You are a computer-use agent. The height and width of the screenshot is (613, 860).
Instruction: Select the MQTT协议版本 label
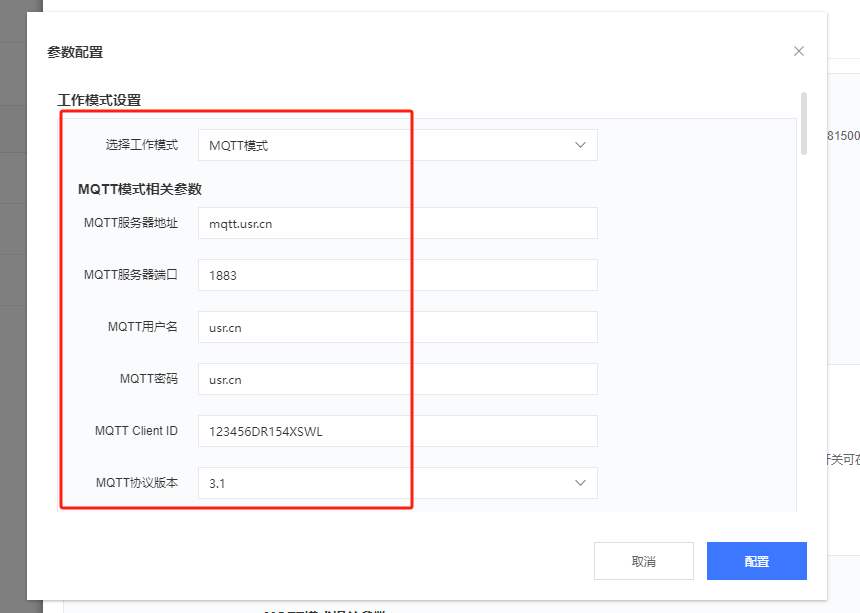click(137, 483)
